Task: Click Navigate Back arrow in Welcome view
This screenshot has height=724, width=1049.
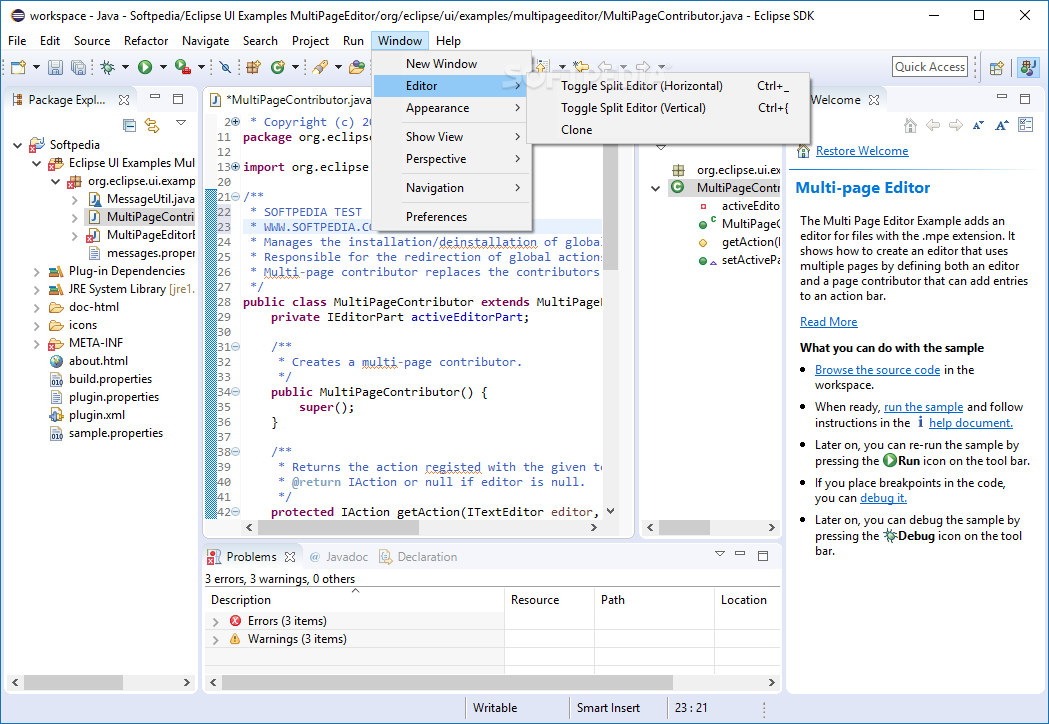Action: coord(933,125)
